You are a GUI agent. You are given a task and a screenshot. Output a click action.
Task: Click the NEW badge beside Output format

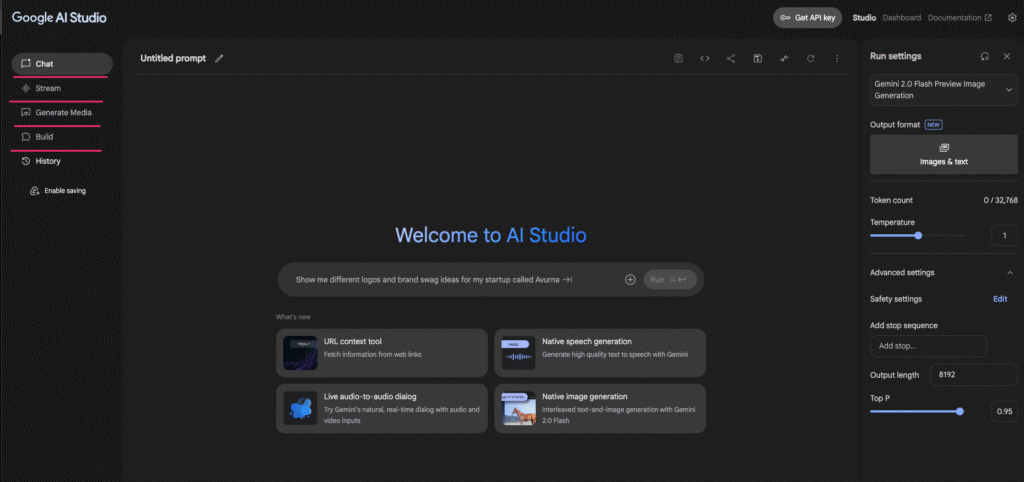(933, 125)
